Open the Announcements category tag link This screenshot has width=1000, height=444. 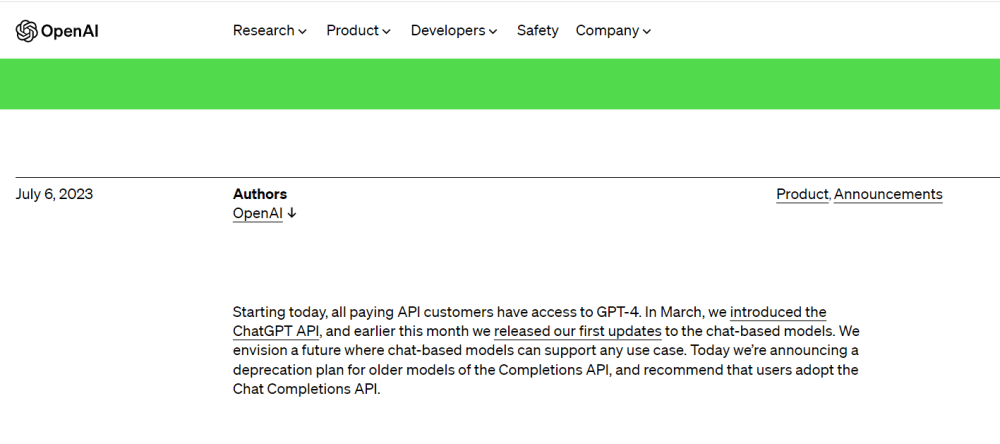(x=888, y=194)
